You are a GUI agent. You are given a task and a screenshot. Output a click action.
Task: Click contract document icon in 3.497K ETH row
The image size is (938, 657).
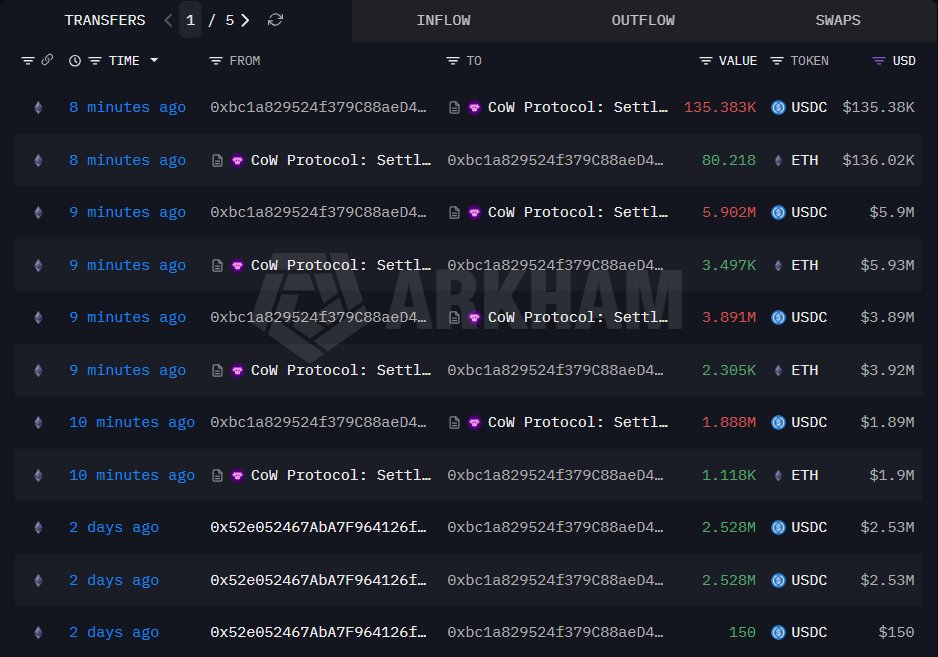tap(218, 265)
